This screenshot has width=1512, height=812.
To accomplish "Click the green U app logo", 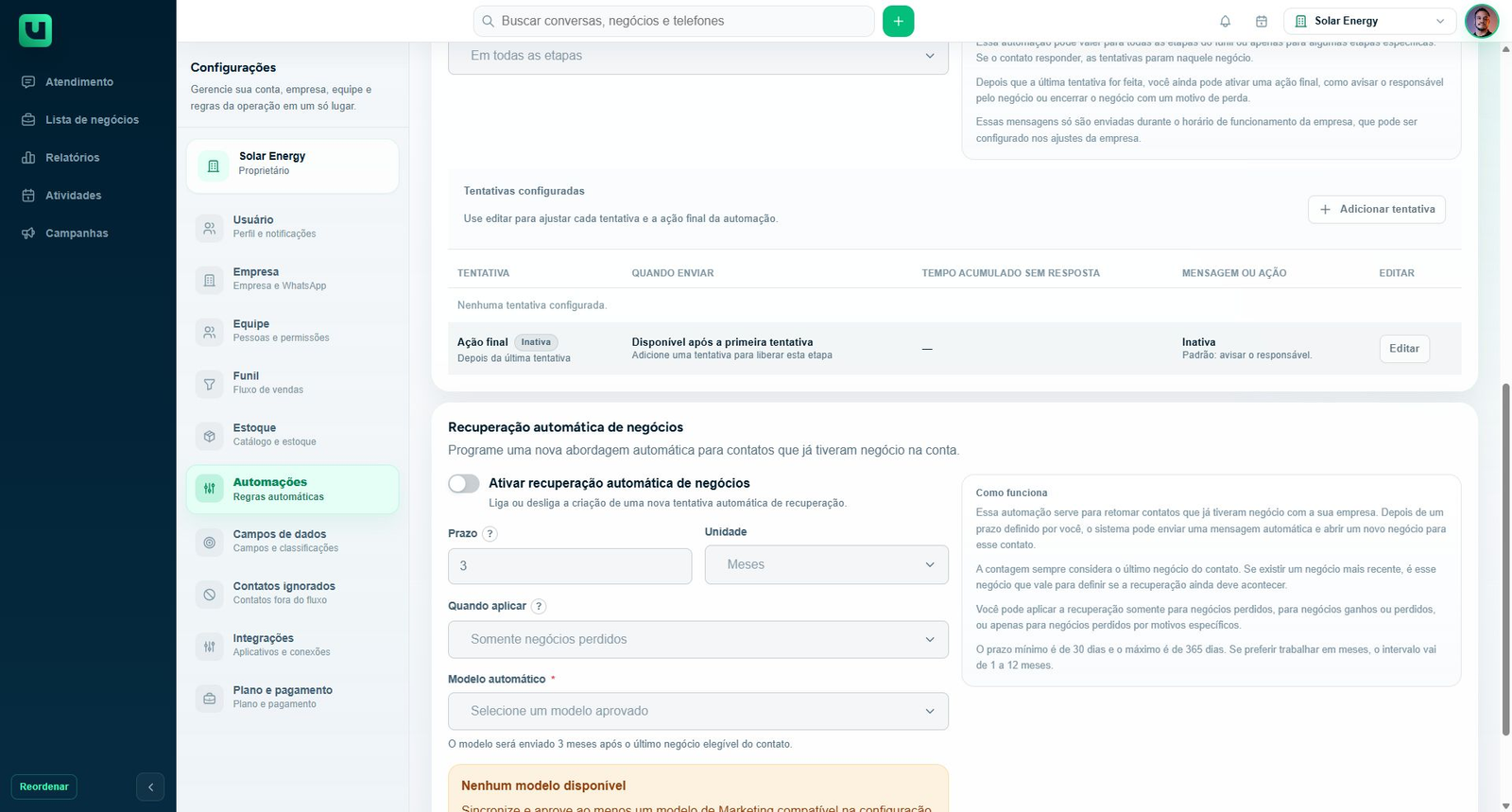I will click(35, 30).
